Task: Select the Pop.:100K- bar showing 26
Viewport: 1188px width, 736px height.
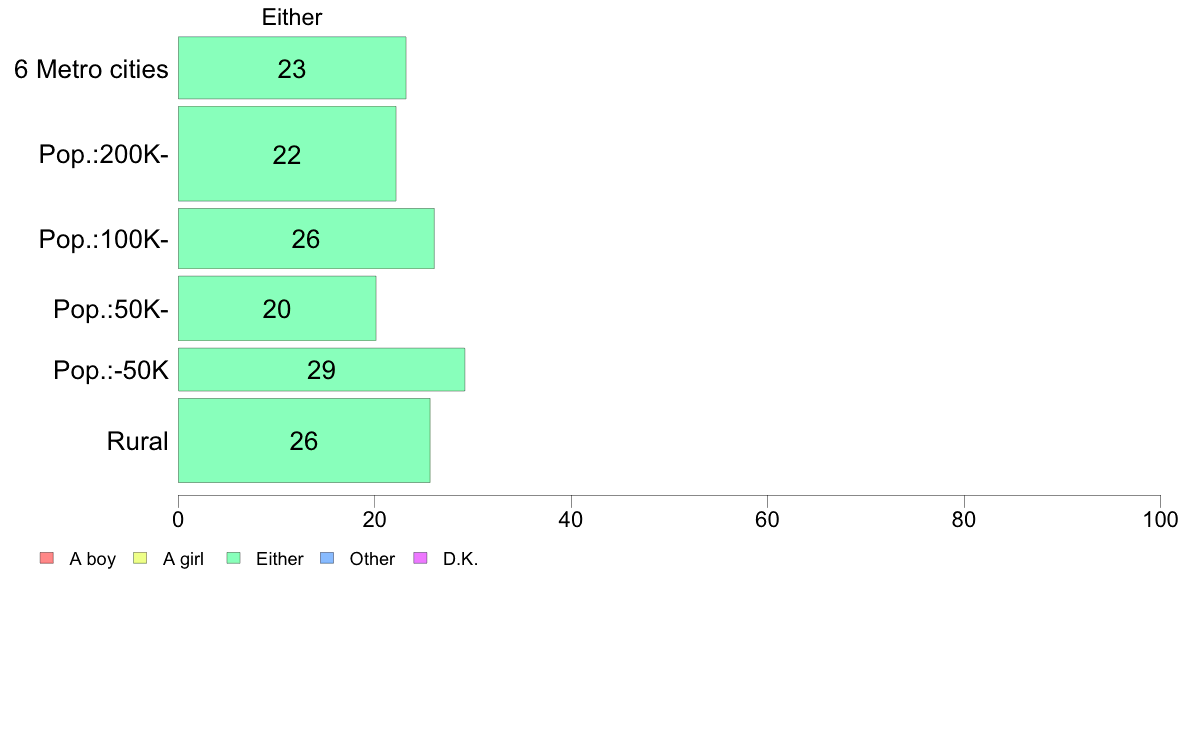Action: click(306, 239)
